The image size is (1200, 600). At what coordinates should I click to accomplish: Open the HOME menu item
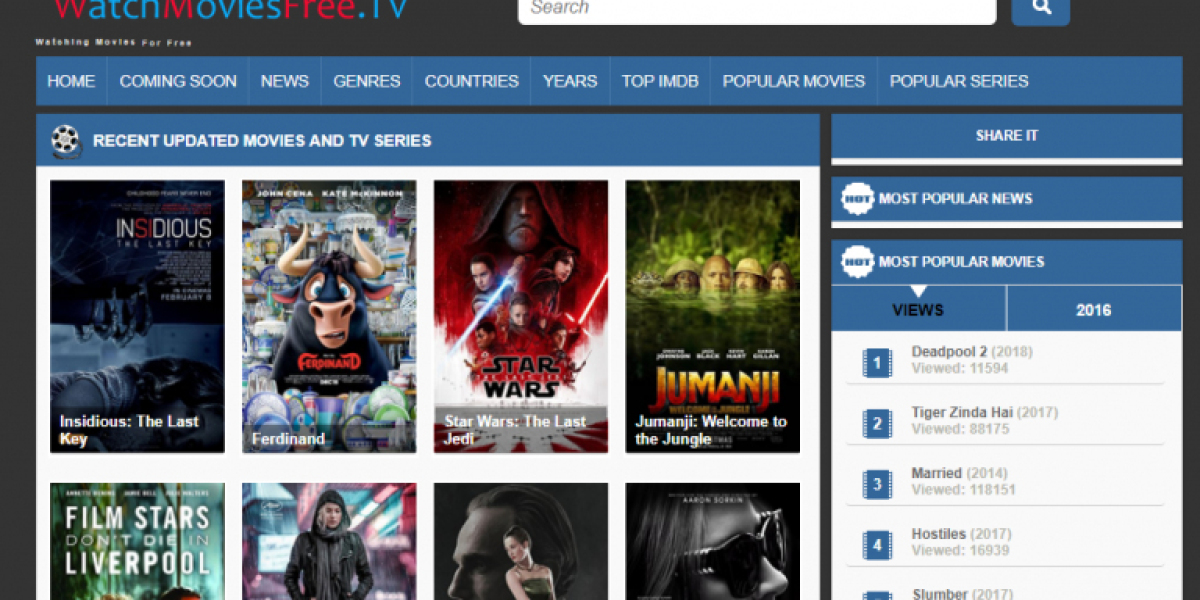[71, 81]
